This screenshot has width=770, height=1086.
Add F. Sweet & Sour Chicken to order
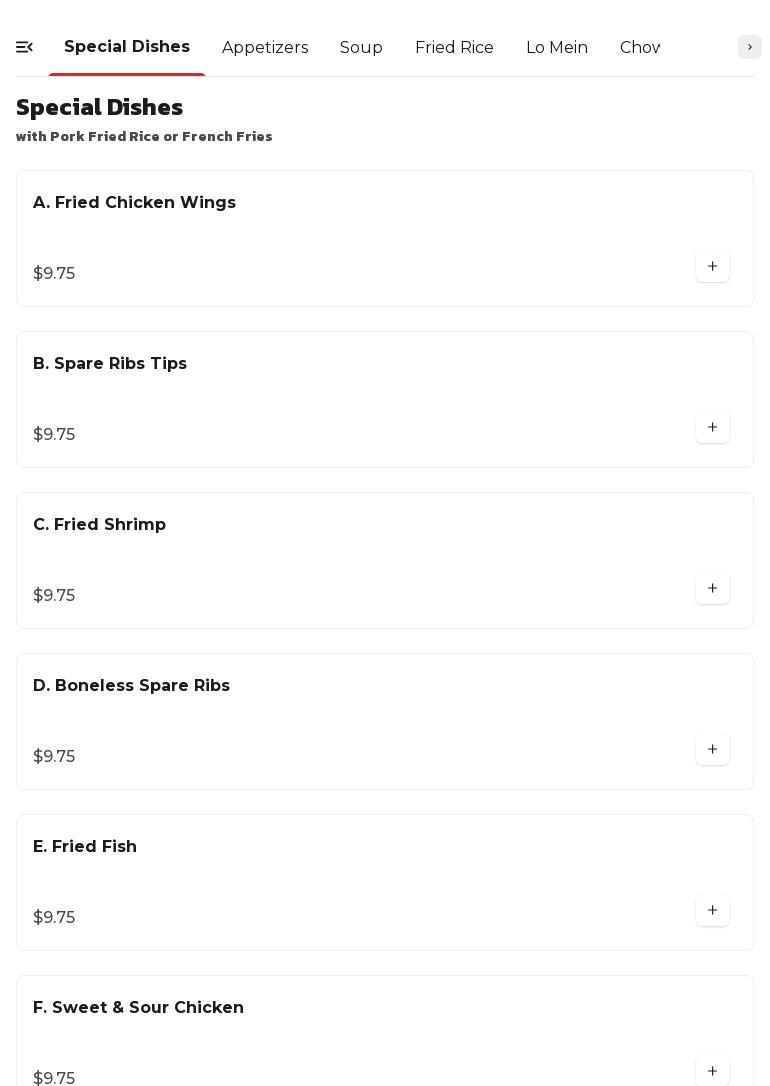click(712, 1071)
